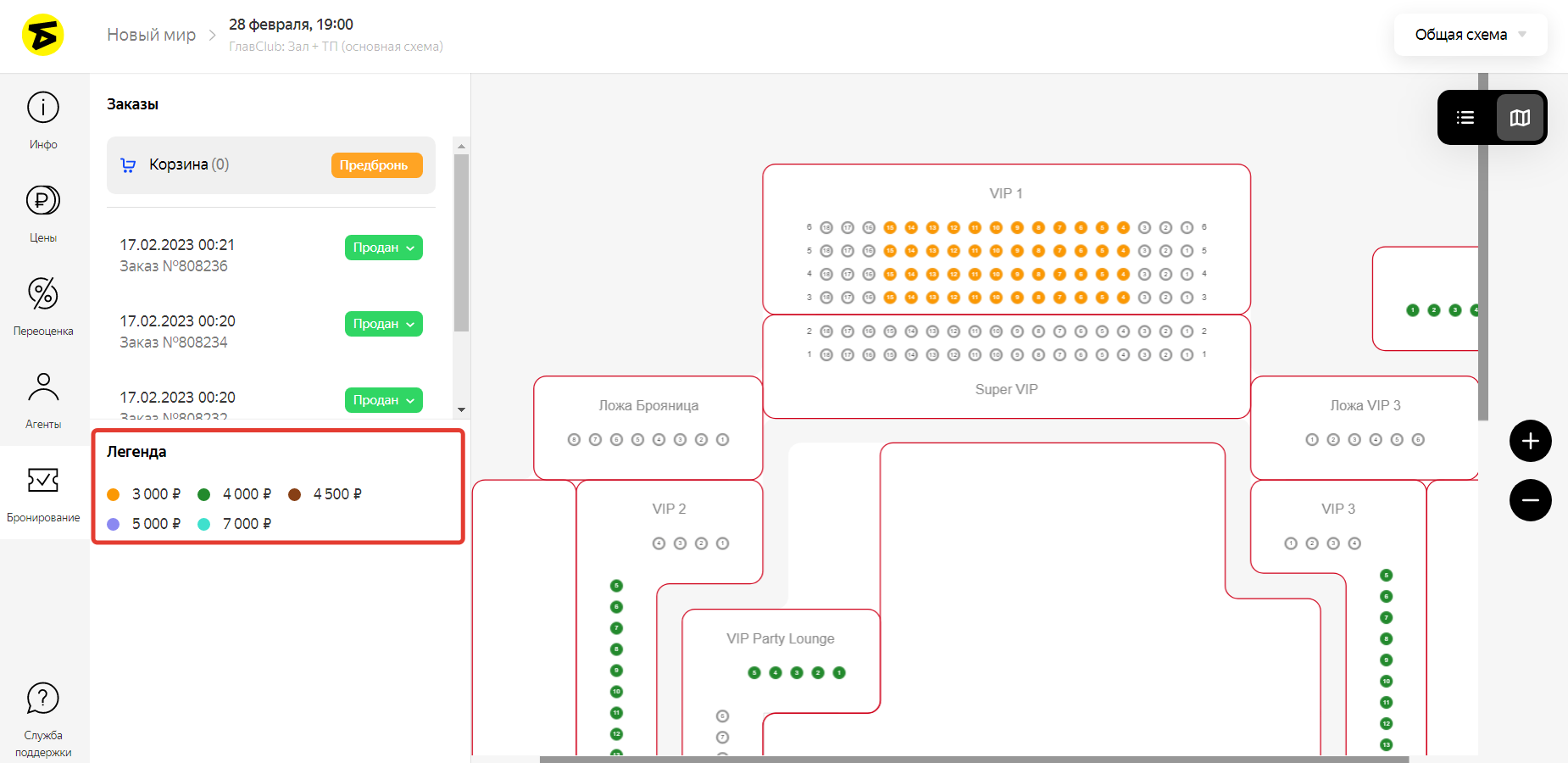Select the Бронирование booking section

point(43,493)
